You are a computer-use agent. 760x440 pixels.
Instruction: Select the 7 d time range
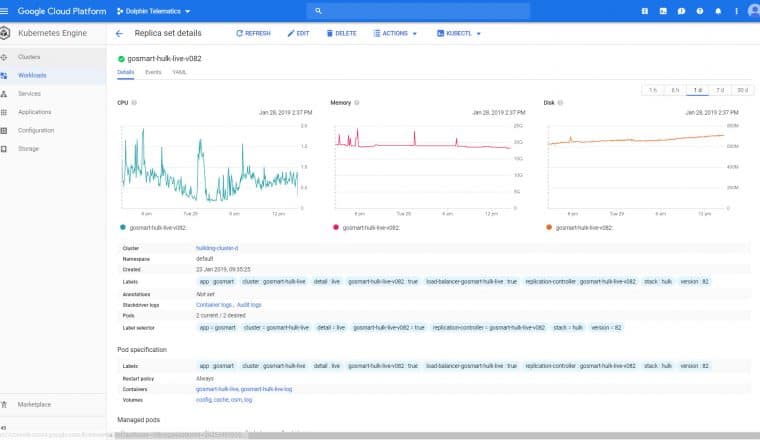click(x=720, y=90)
